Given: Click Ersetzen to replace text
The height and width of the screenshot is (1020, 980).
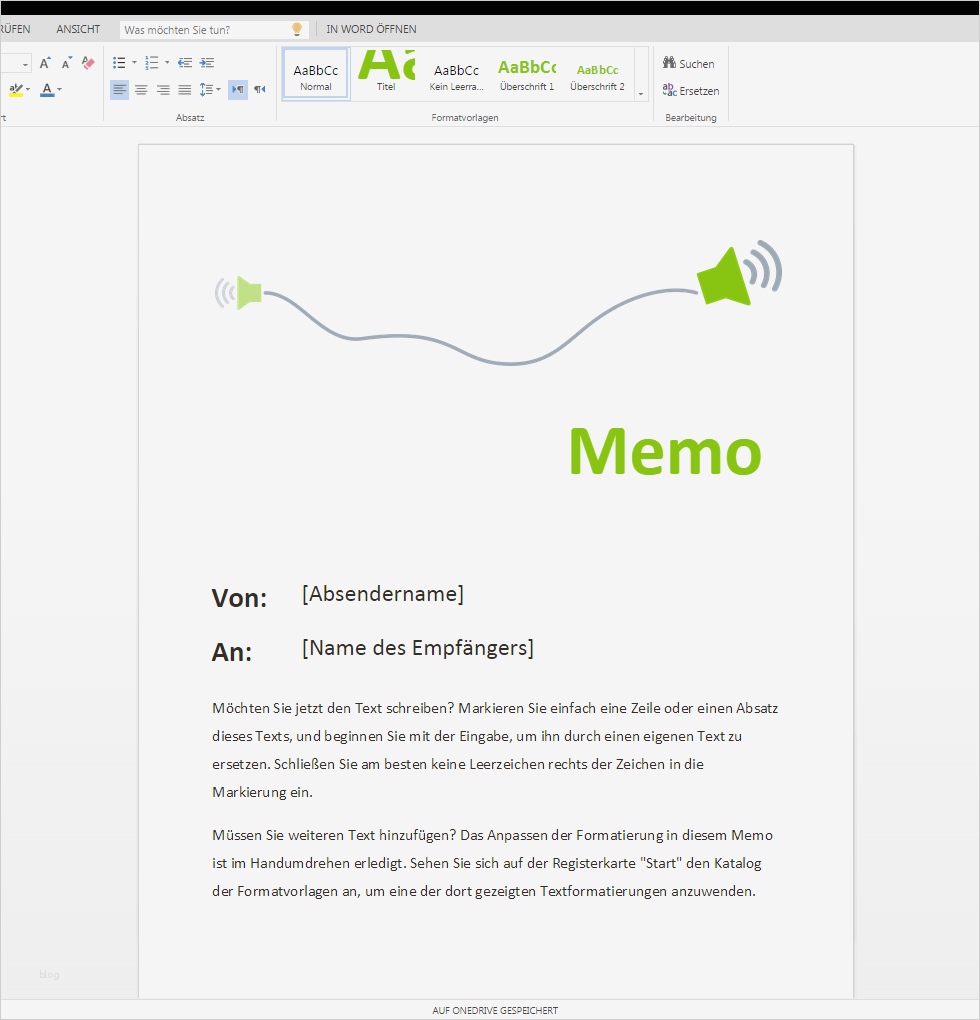Looking at the screenshot, I should pyautogui.click(x=691, y=90).
